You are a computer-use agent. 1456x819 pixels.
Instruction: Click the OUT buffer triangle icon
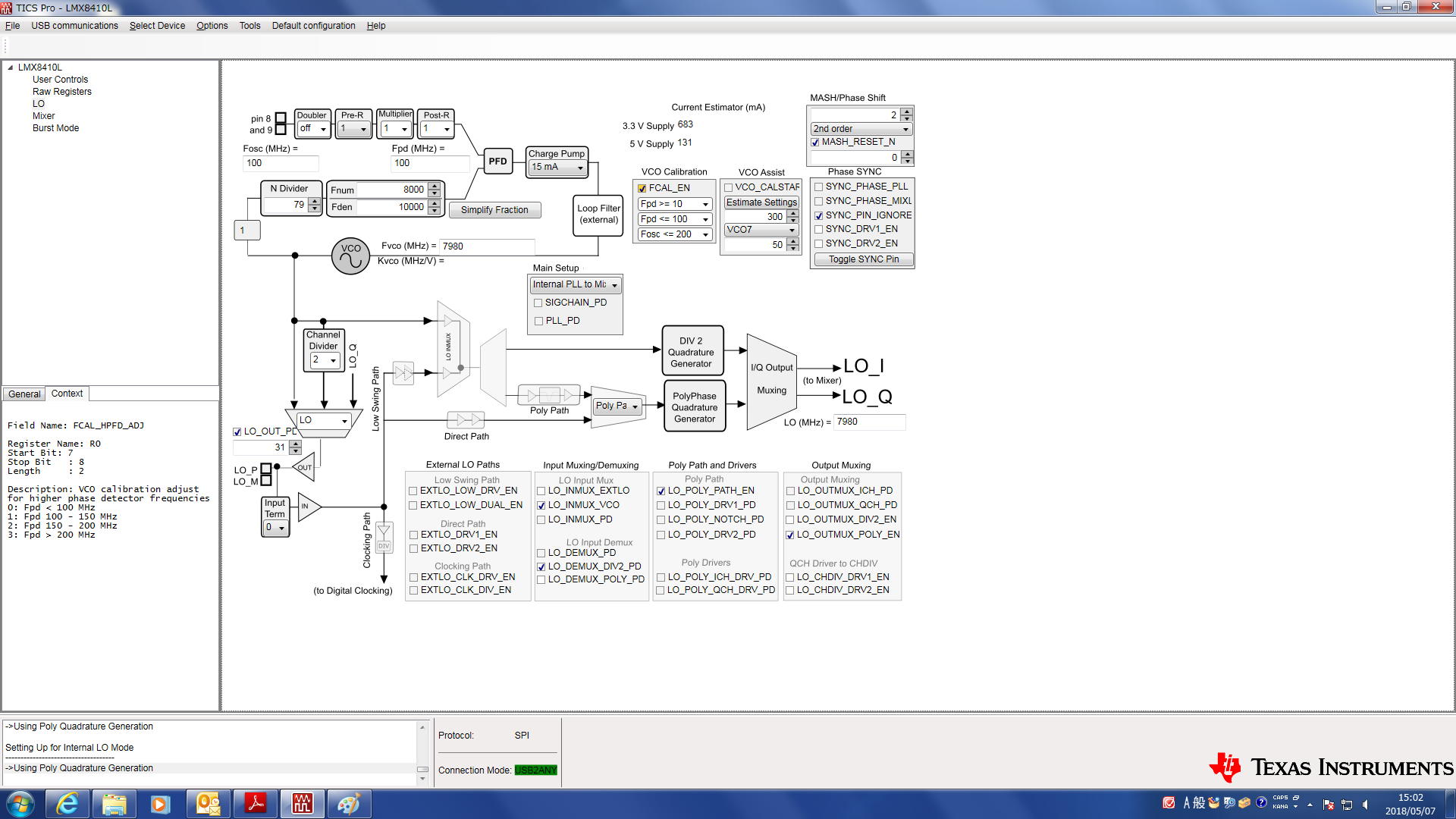(303, 467)
